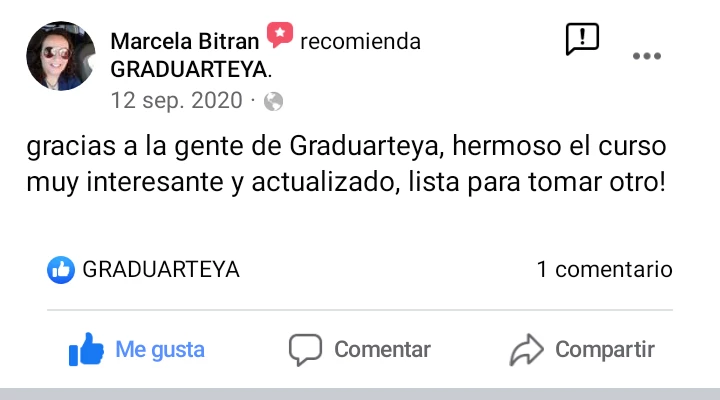Click the globe public audience icon

(272, 101)
